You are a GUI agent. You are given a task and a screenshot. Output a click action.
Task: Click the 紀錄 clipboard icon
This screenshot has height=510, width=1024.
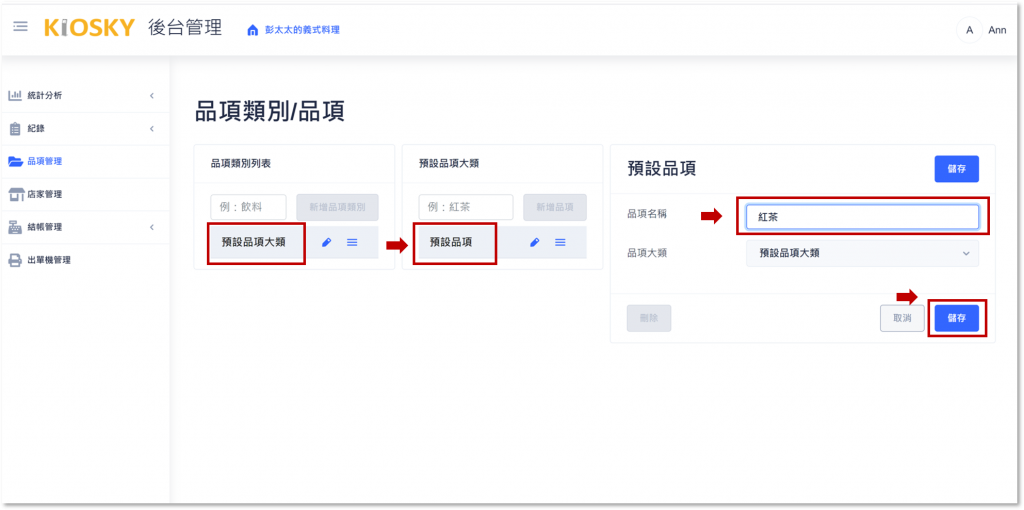coord(15,129)
